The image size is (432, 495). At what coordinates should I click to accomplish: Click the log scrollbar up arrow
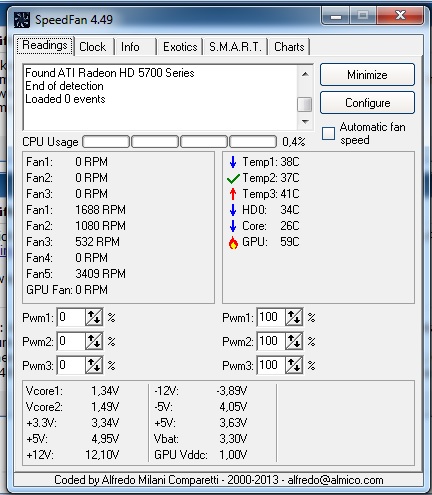pos(305,74)
